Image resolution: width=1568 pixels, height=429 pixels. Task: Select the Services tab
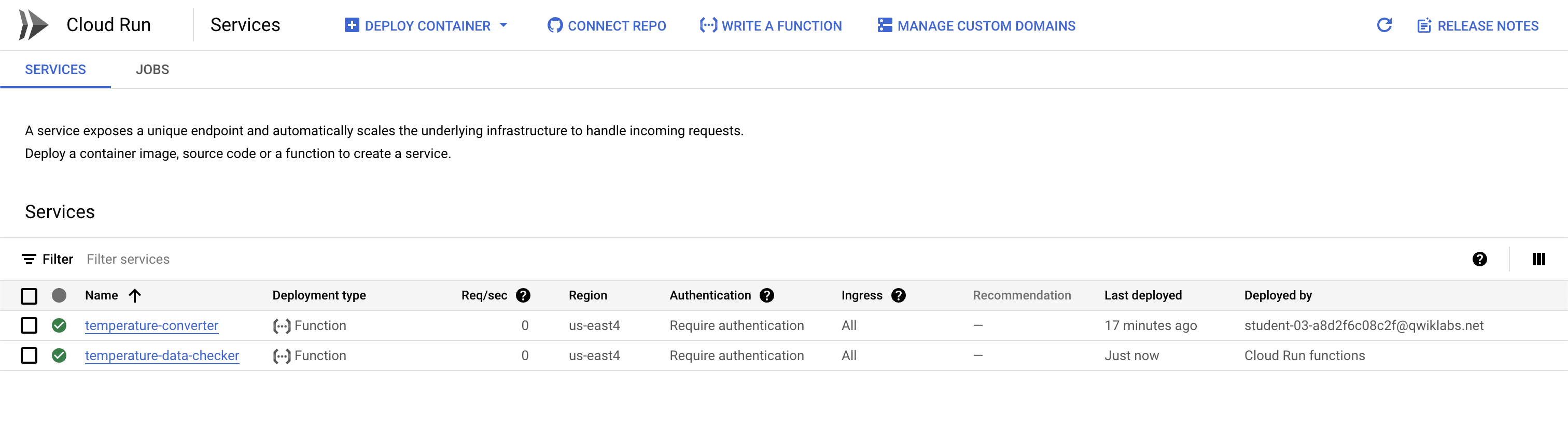point(55,69)
